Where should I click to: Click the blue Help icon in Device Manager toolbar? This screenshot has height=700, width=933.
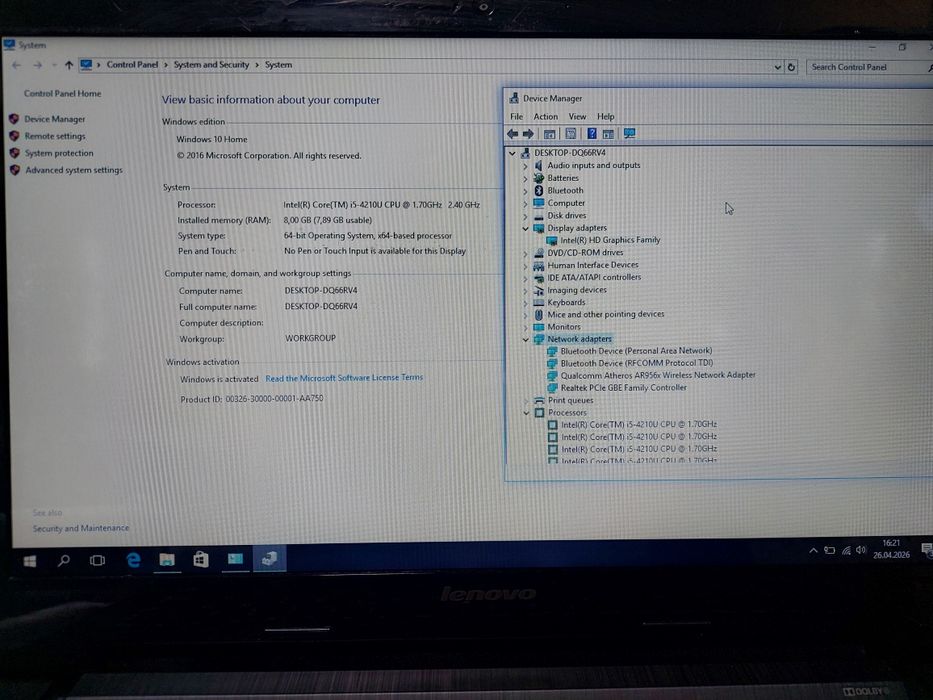(591, 133)
